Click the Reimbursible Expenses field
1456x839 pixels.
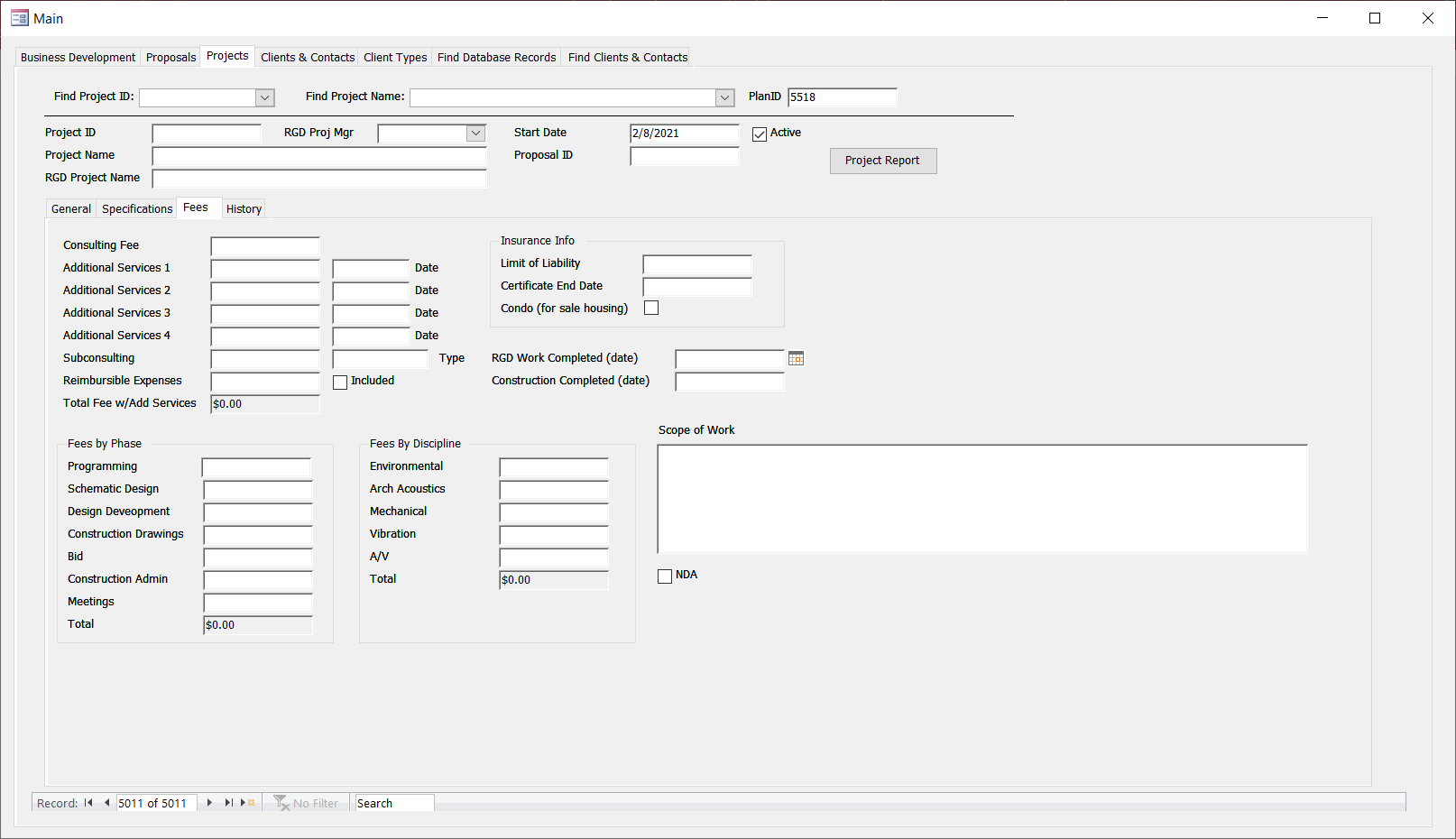pos(265,382)
